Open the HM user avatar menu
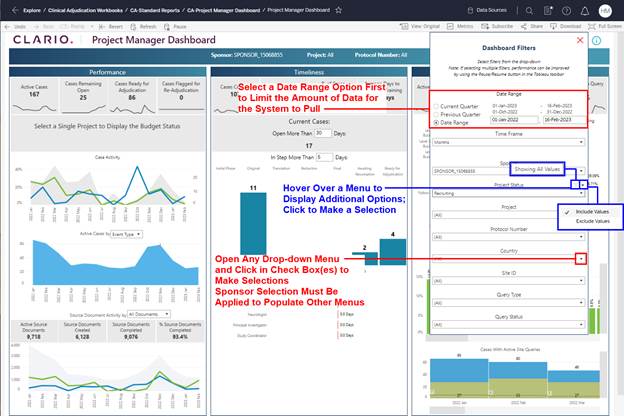624x416 pixels. (x=605, y=11)
